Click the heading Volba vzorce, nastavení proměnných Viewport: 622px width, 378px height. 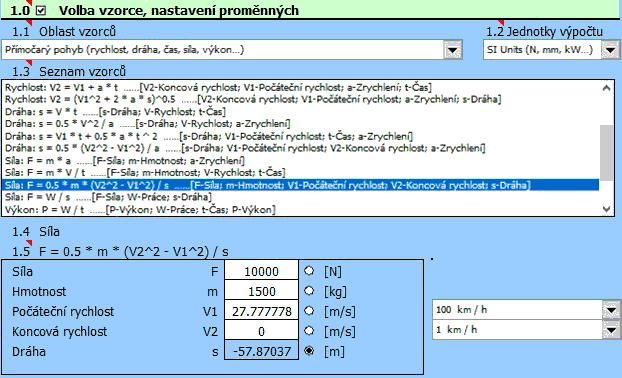pyautogui.click(x=179, y=10)
